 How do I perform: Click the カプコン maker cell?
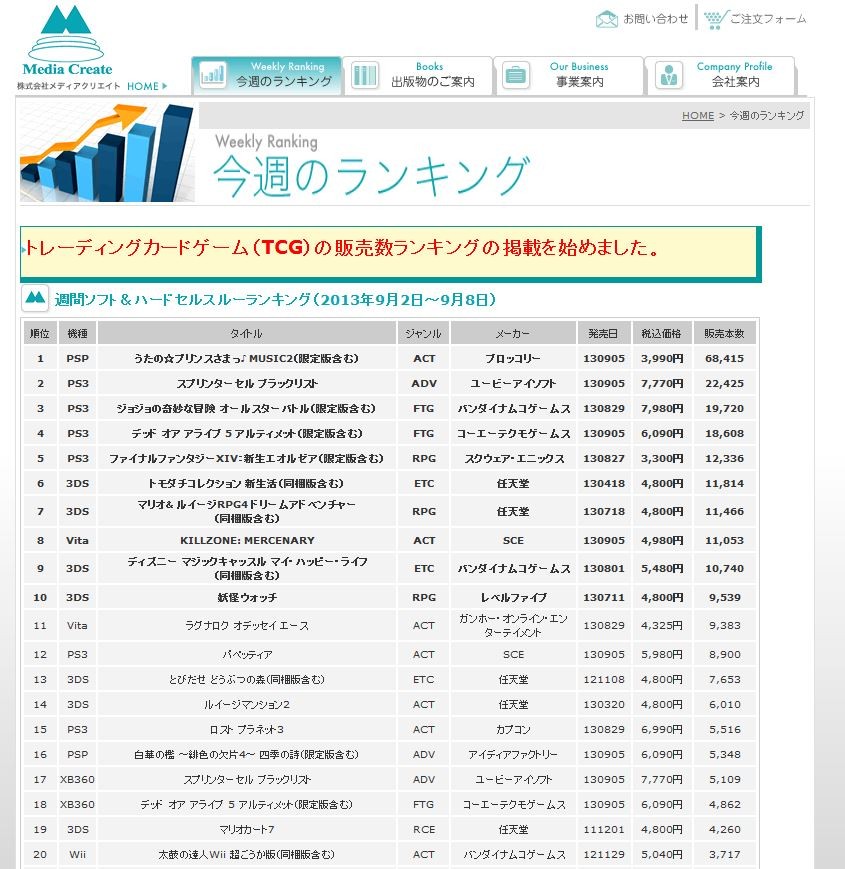tap(513, 729)
